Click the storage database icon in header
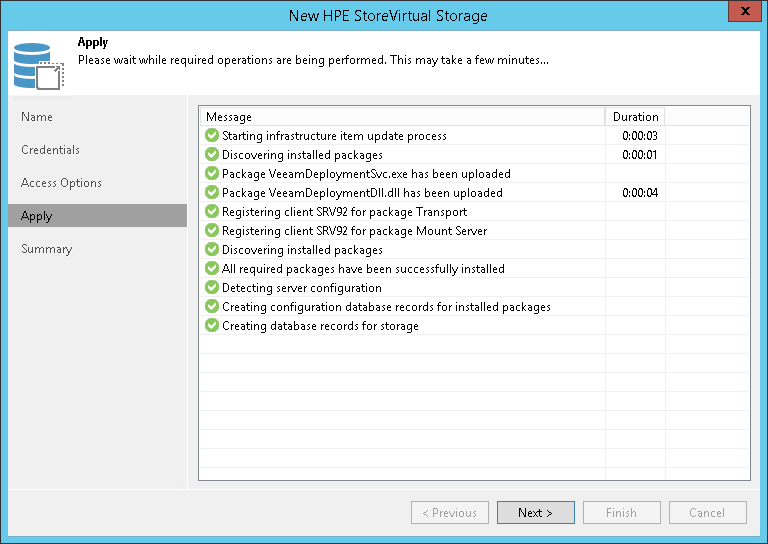This screenshot has width=768, height=544. (39, 65)
